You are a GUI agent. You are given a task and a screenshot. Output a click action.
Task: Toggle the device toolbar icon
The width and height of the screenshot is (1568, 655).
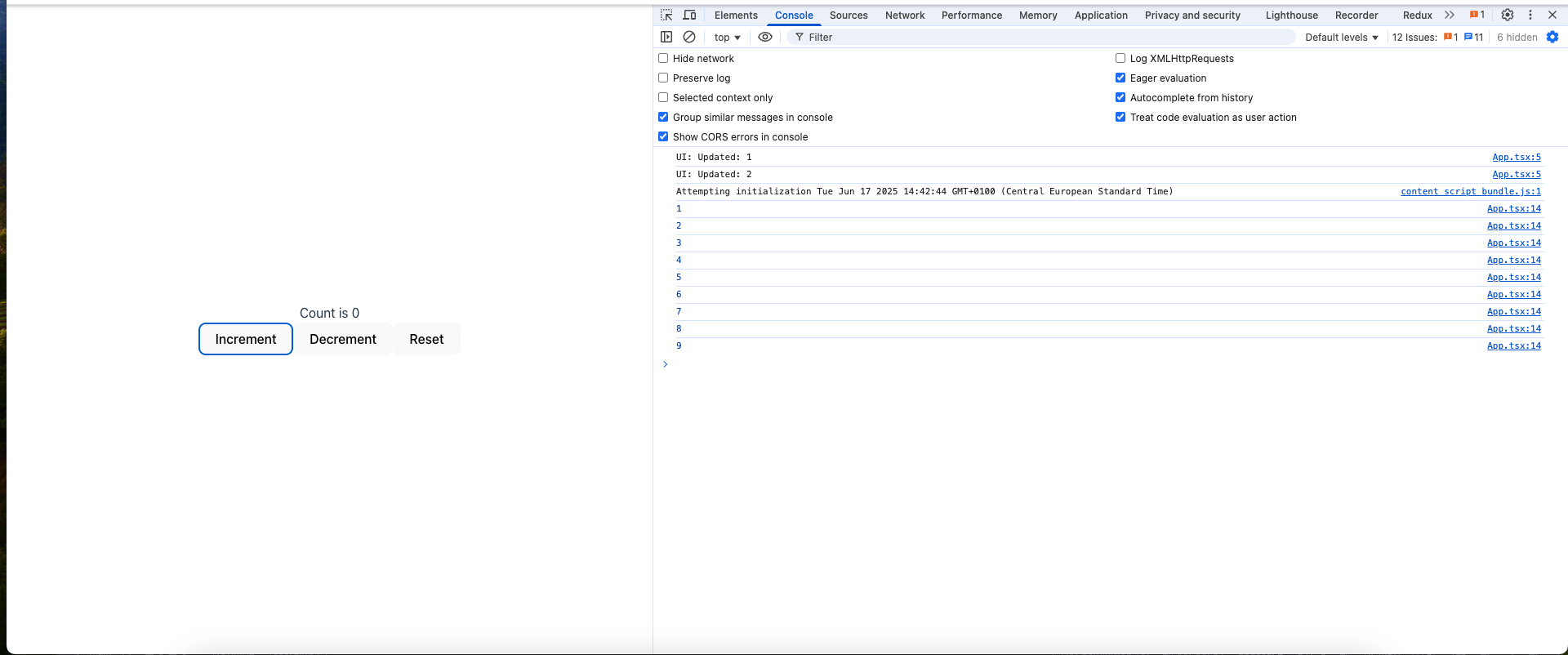click(689, 15)
